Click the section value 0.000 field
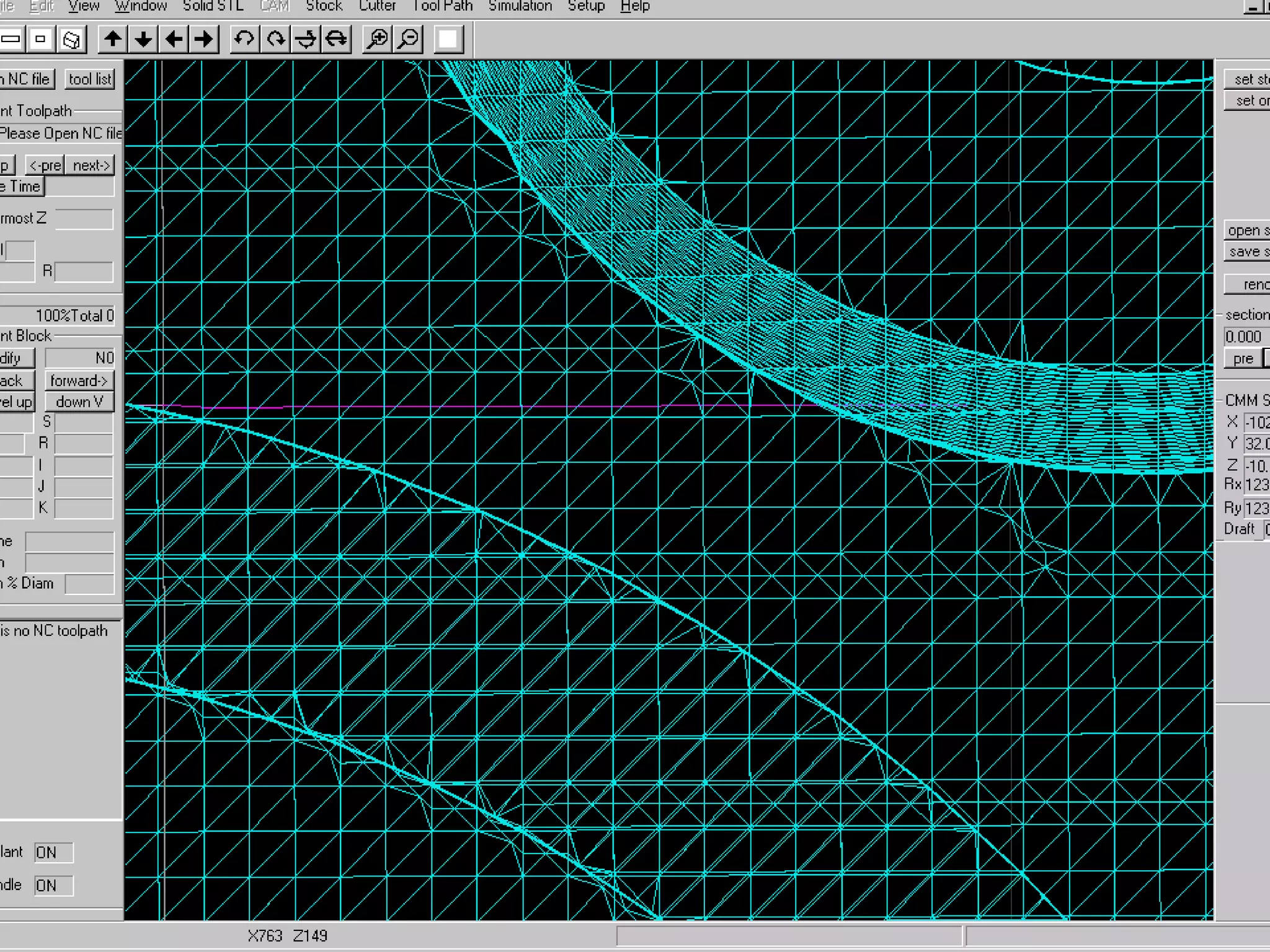Viewport: 1270px width, 952px height. coord(1245,337)
